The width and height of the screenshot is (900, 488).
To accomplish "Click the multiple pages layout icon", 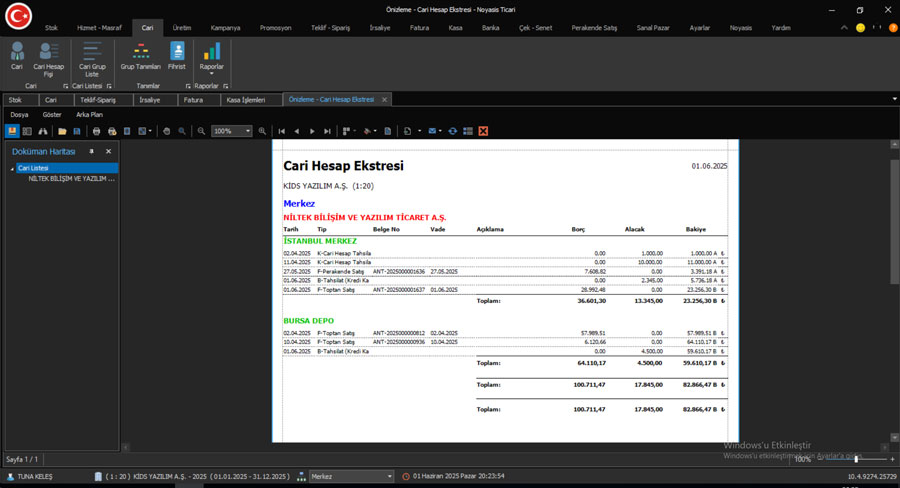I will tap(348, 131).
